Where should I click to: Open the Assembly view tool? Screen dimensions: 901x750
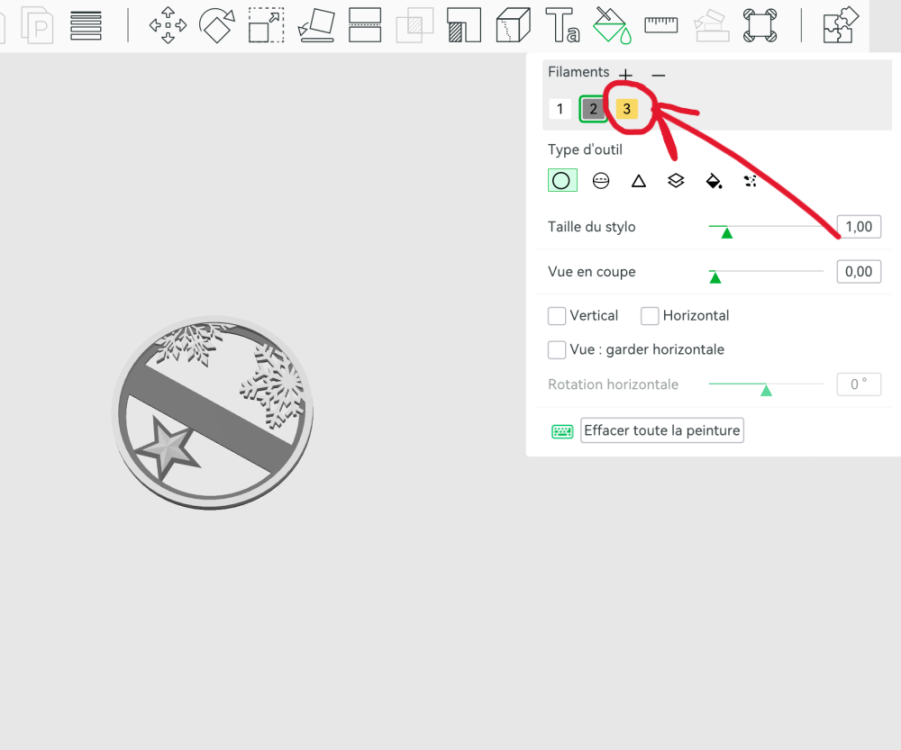760,25
